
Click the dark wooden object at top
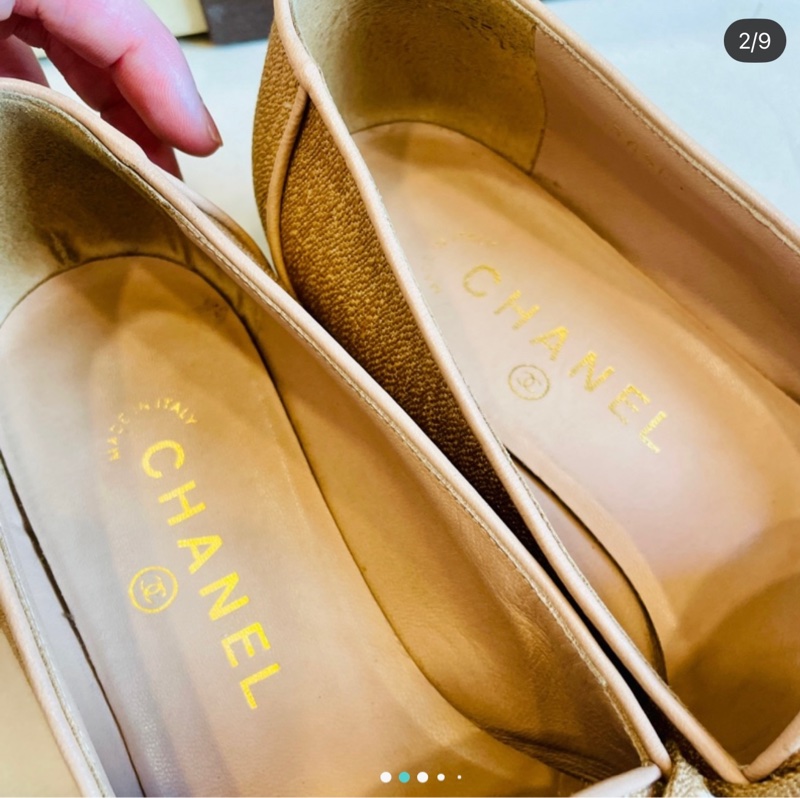click(x=236, y=17)
